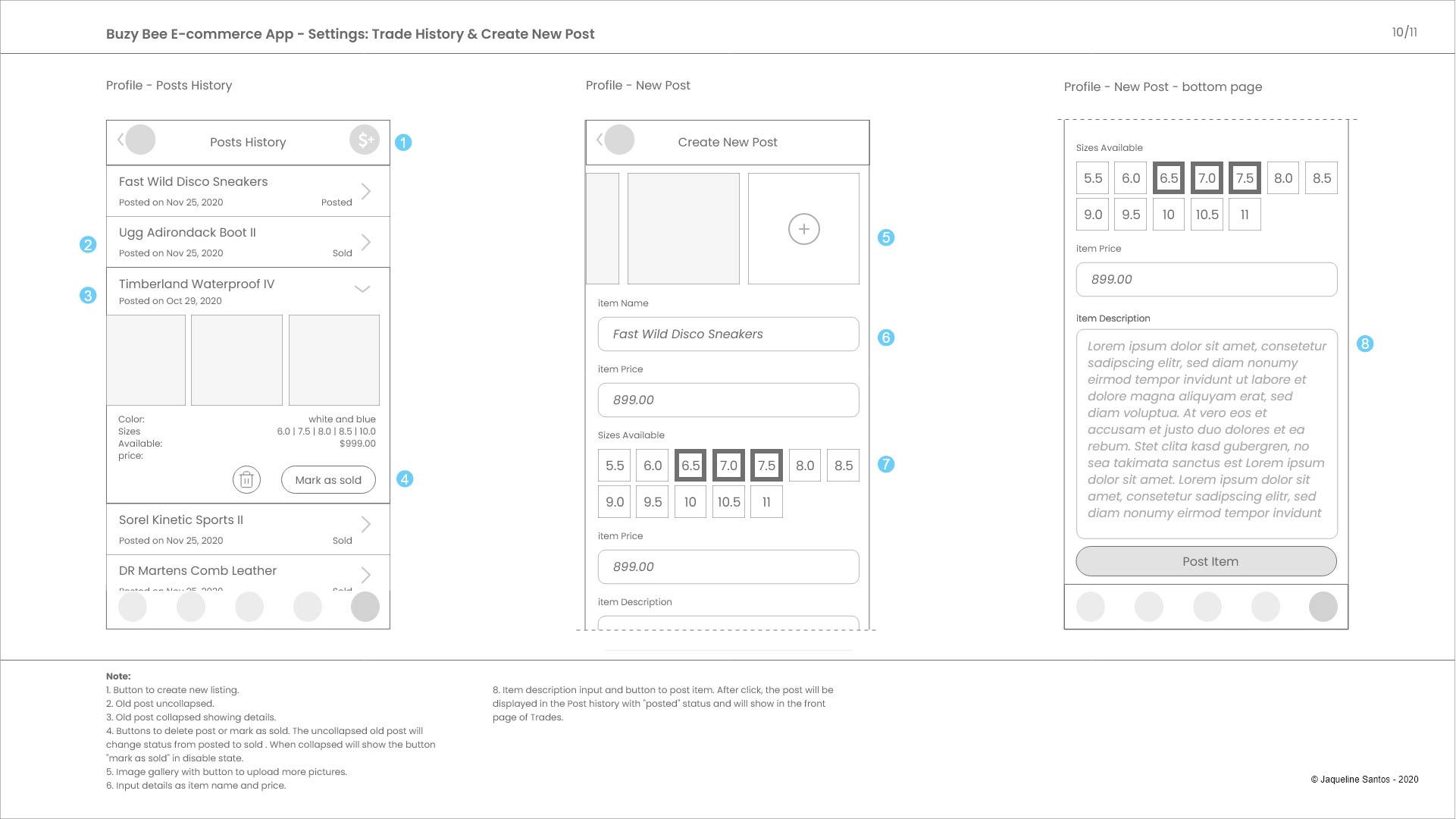Tap 'Posted on Oct 29, 2020' date text

point(171,301)
